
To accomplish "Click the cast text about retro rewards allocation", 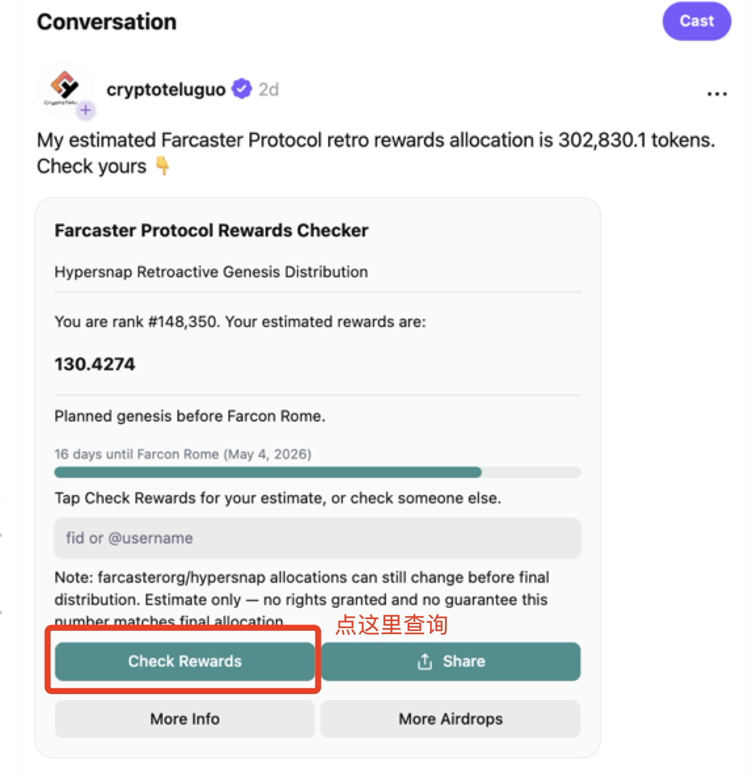I will (x=376, y=153).
